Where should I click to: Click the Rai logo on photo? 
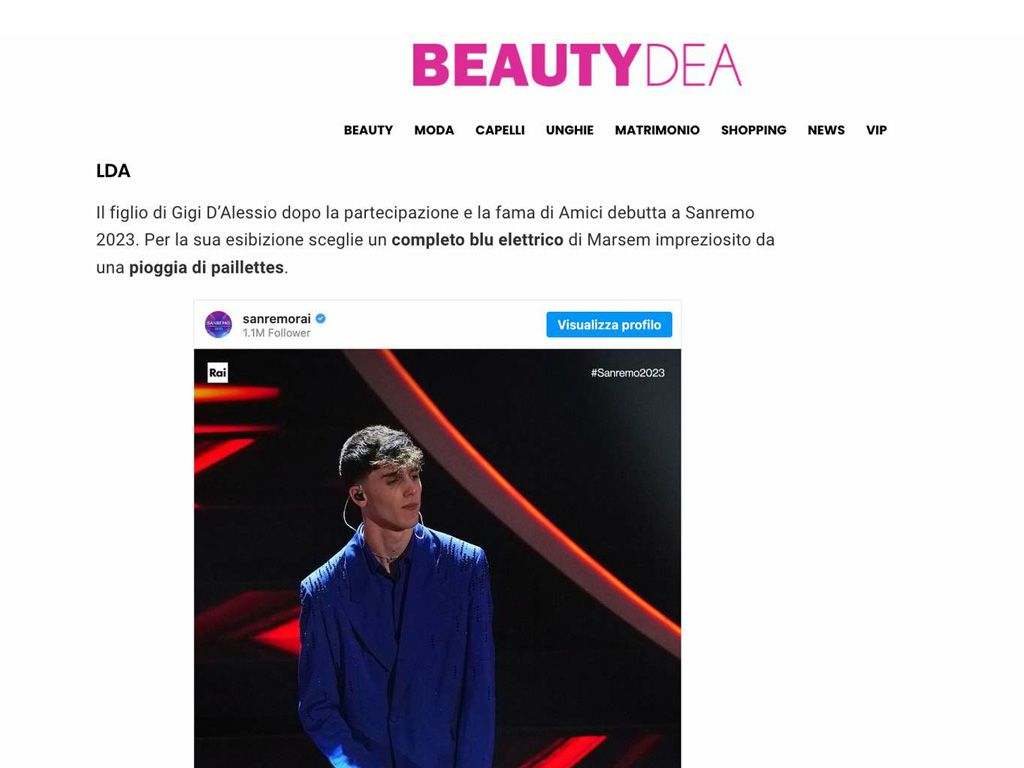click(217, 373)
